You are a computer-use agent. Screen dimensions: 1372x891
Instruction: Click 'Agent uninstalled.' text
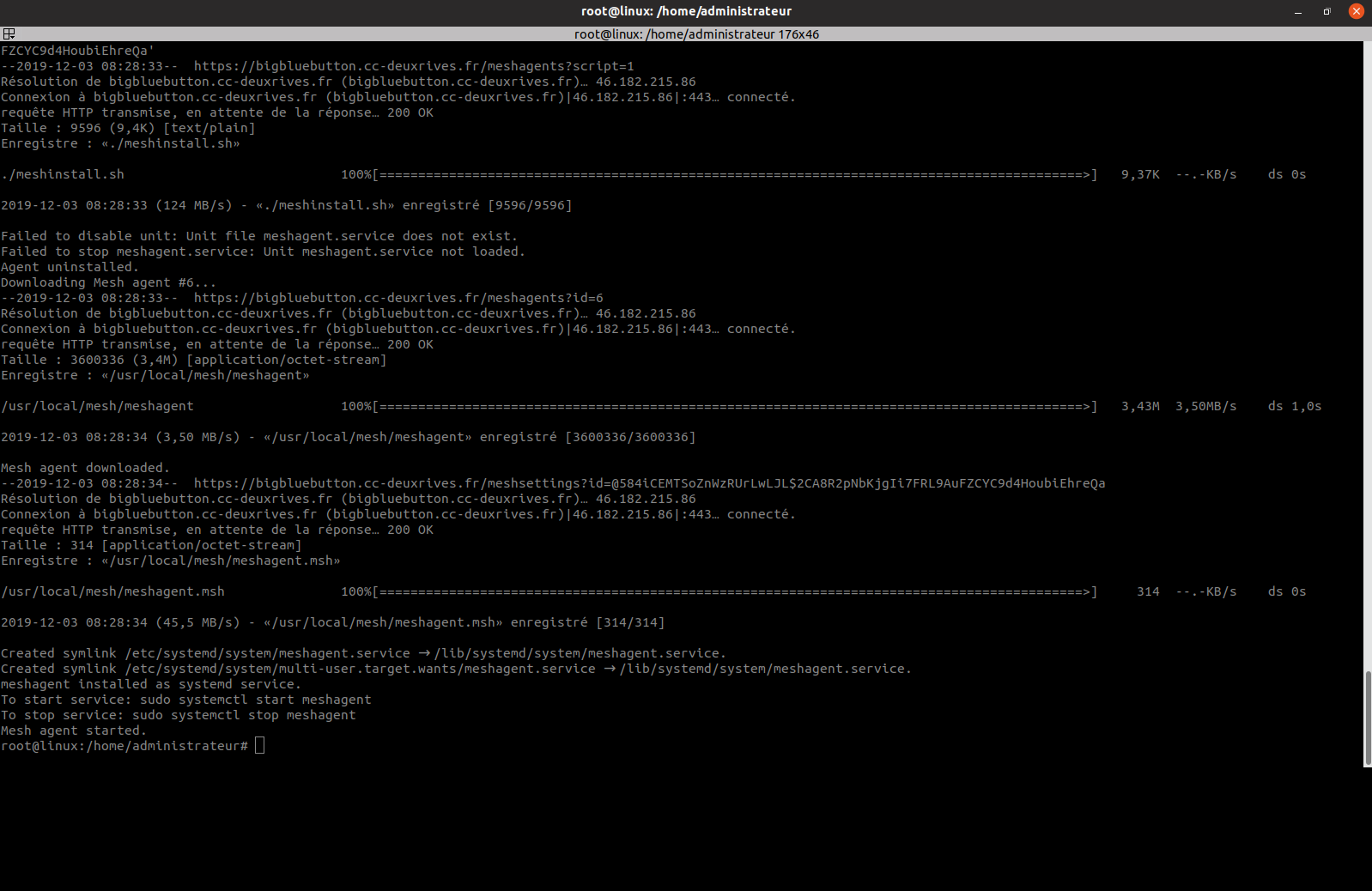tap(70, 267)
